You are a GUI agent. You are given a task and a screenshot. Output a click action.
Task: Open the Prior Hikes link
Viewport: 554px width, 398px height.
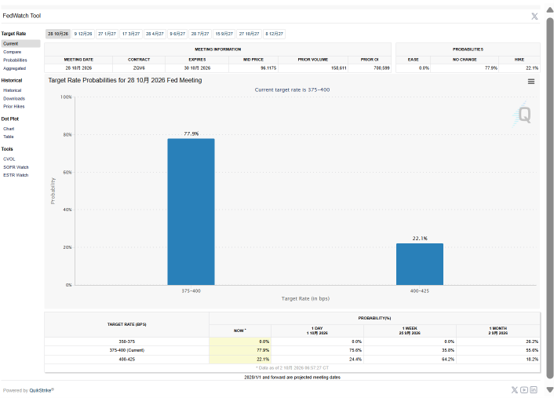[x=14, y=106]
